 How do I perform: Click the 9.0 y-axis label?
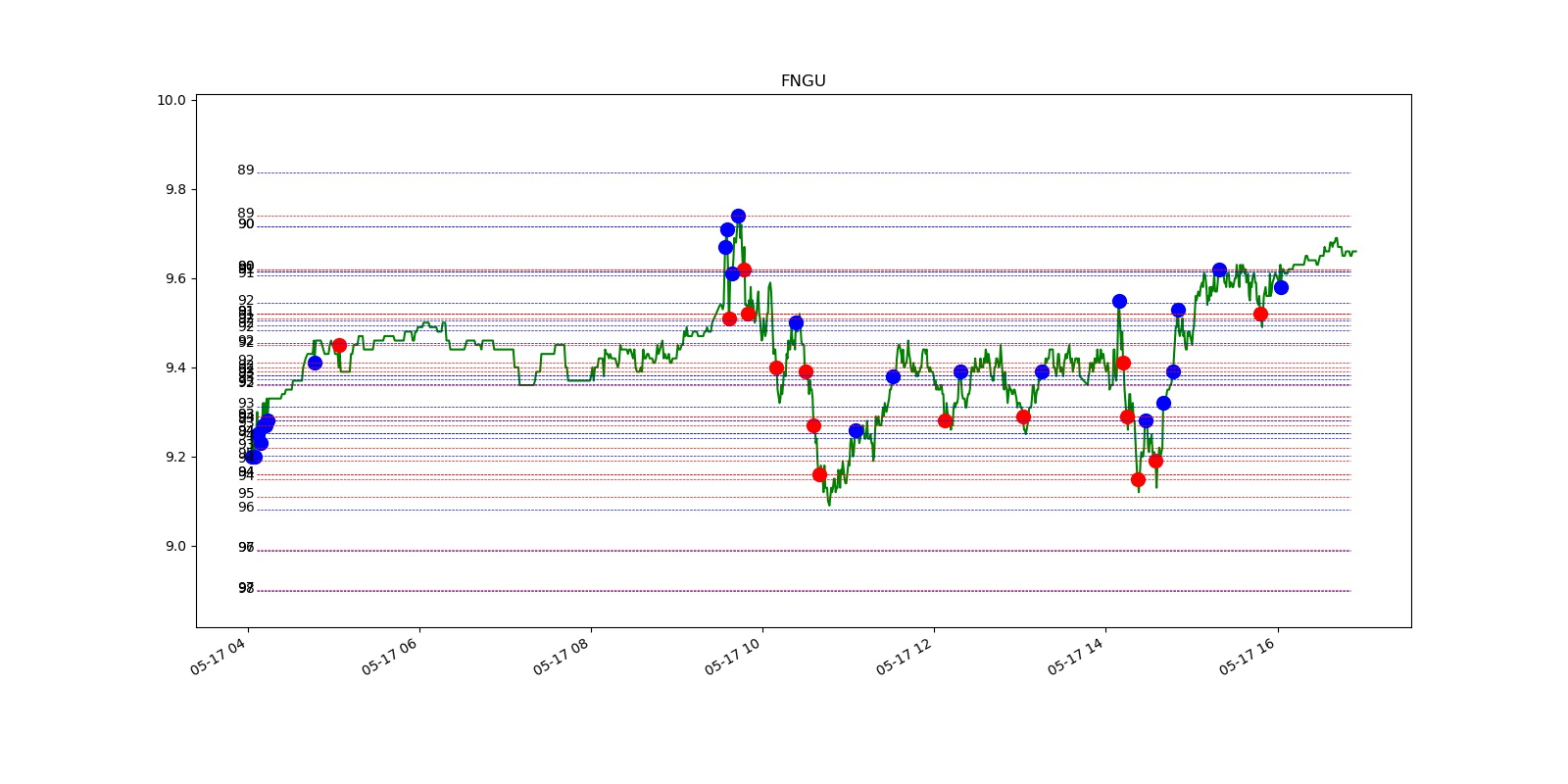tap(175, 546)
